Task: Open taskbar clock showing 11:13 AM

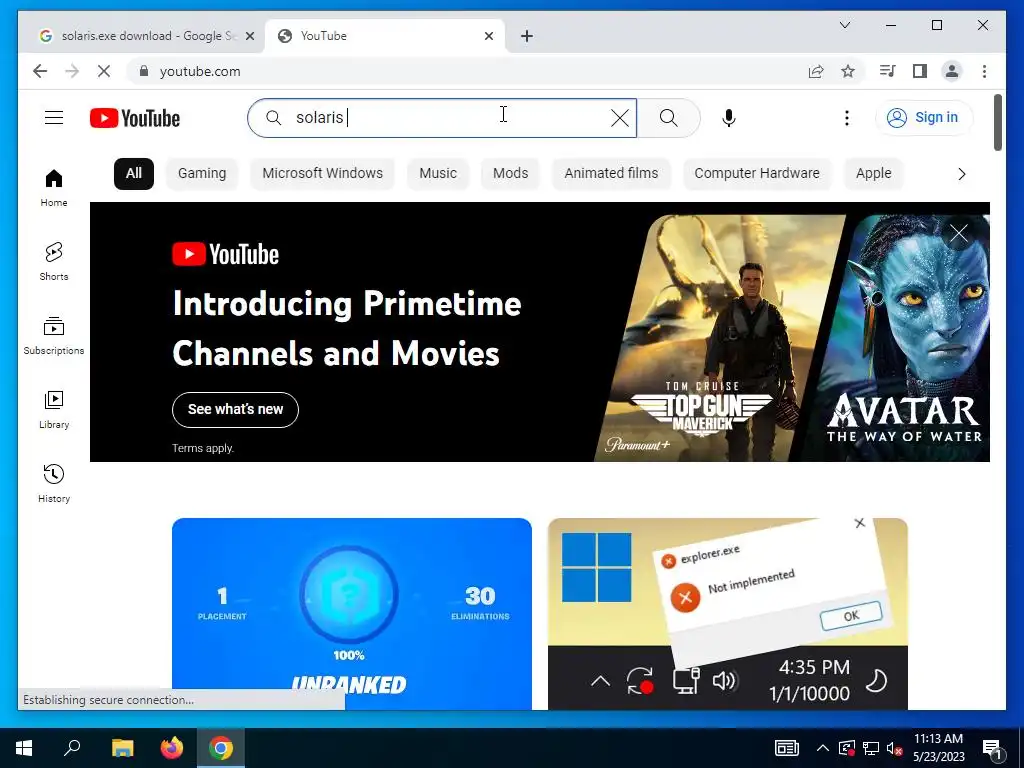Action: (x=938, y=748)
